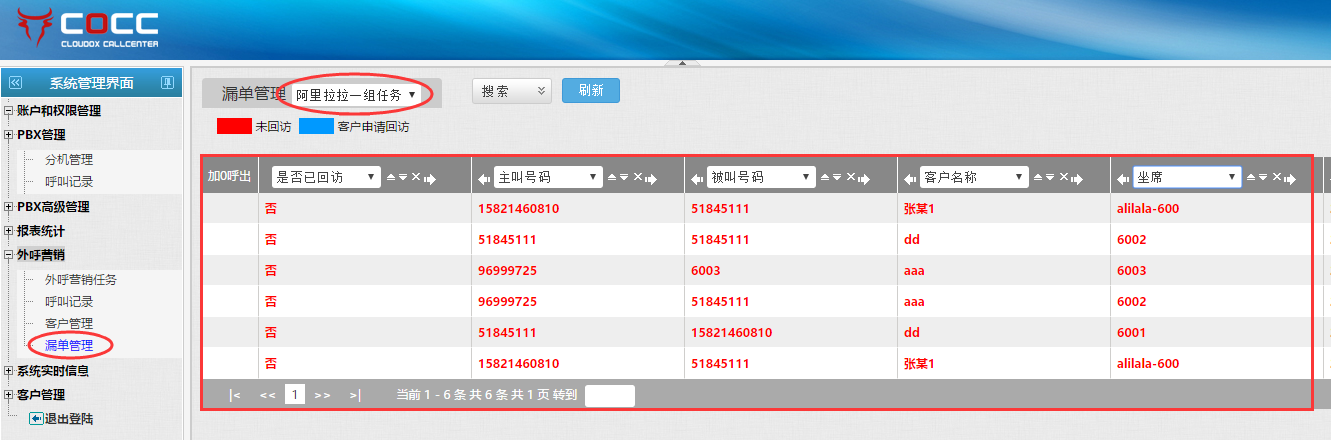Open the 搜索 dropdown
This screenshot has width=1331, height=440.
pos(511,91)
